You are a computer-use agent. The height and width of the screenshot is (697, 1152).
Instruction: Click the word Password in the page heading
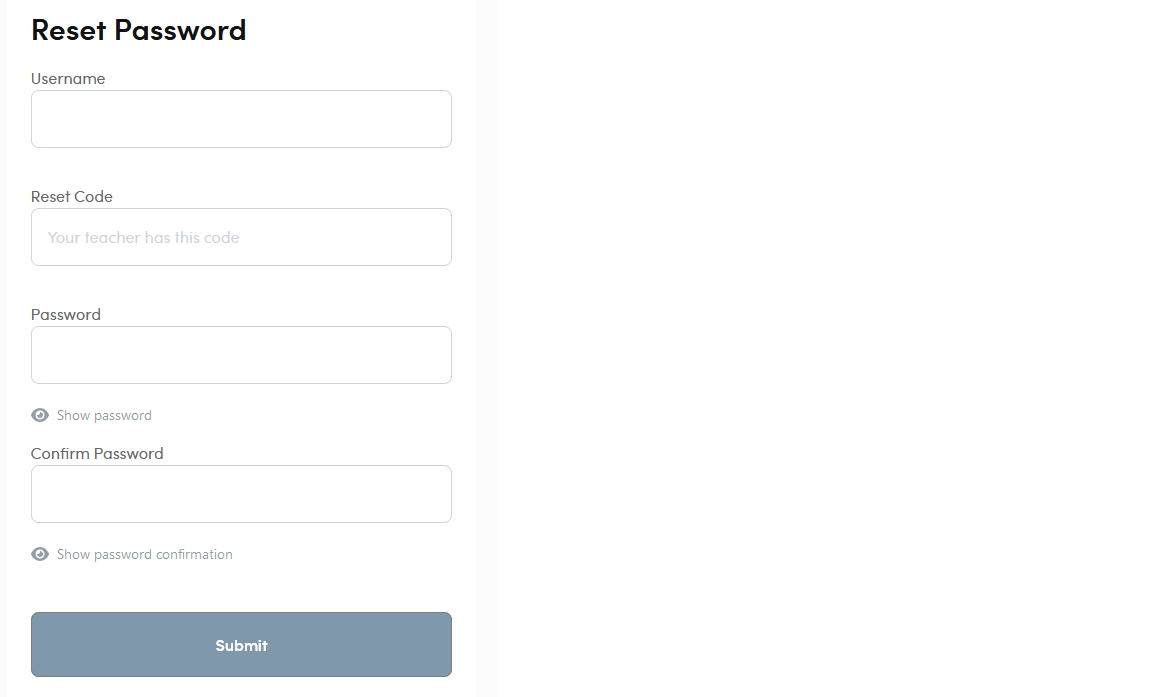tap(180, 30)
